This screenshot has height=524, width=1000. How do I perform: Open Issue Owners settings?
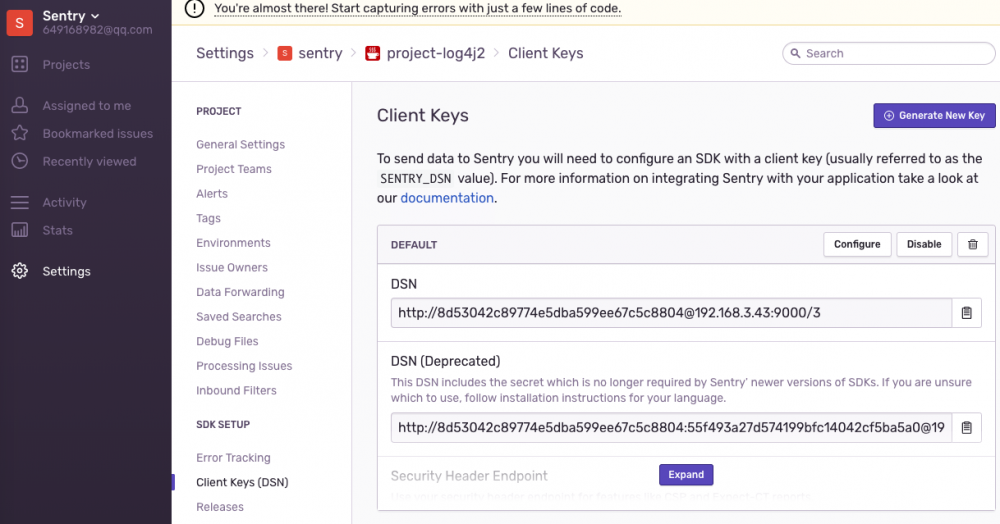point(232,268)
